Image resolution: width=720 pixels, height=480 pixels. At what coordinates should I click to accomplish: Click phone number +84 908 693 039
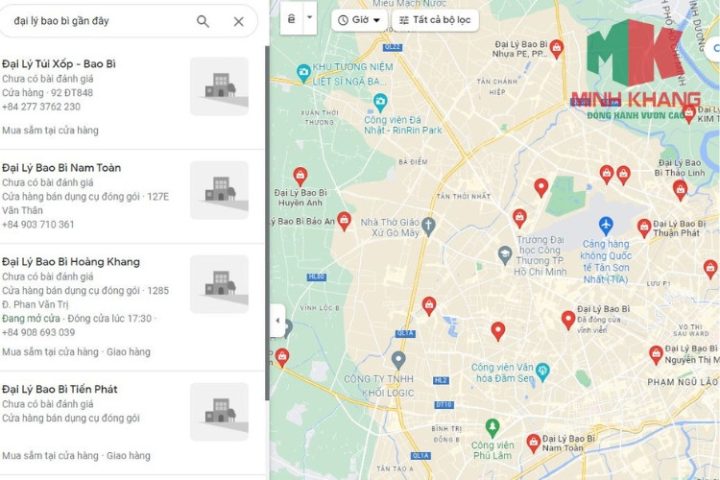point(39,332)
